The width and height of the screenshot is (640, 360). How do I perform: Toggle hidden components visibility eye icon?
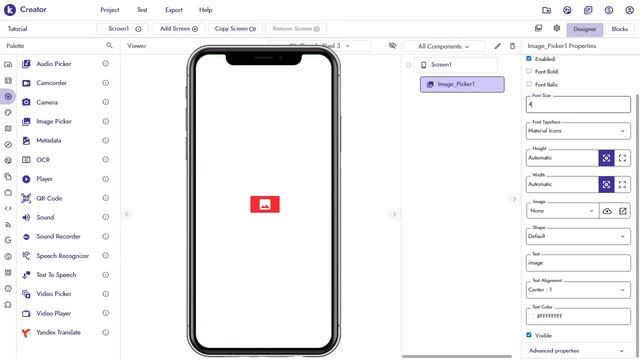coord(392,45)
